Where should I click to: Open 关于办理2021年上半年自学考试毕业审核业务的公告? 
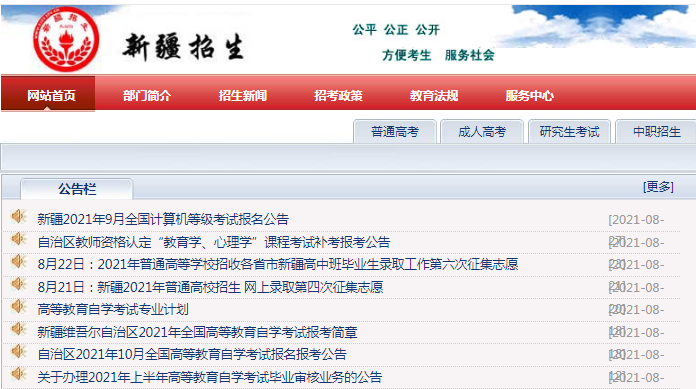[210, 377]
